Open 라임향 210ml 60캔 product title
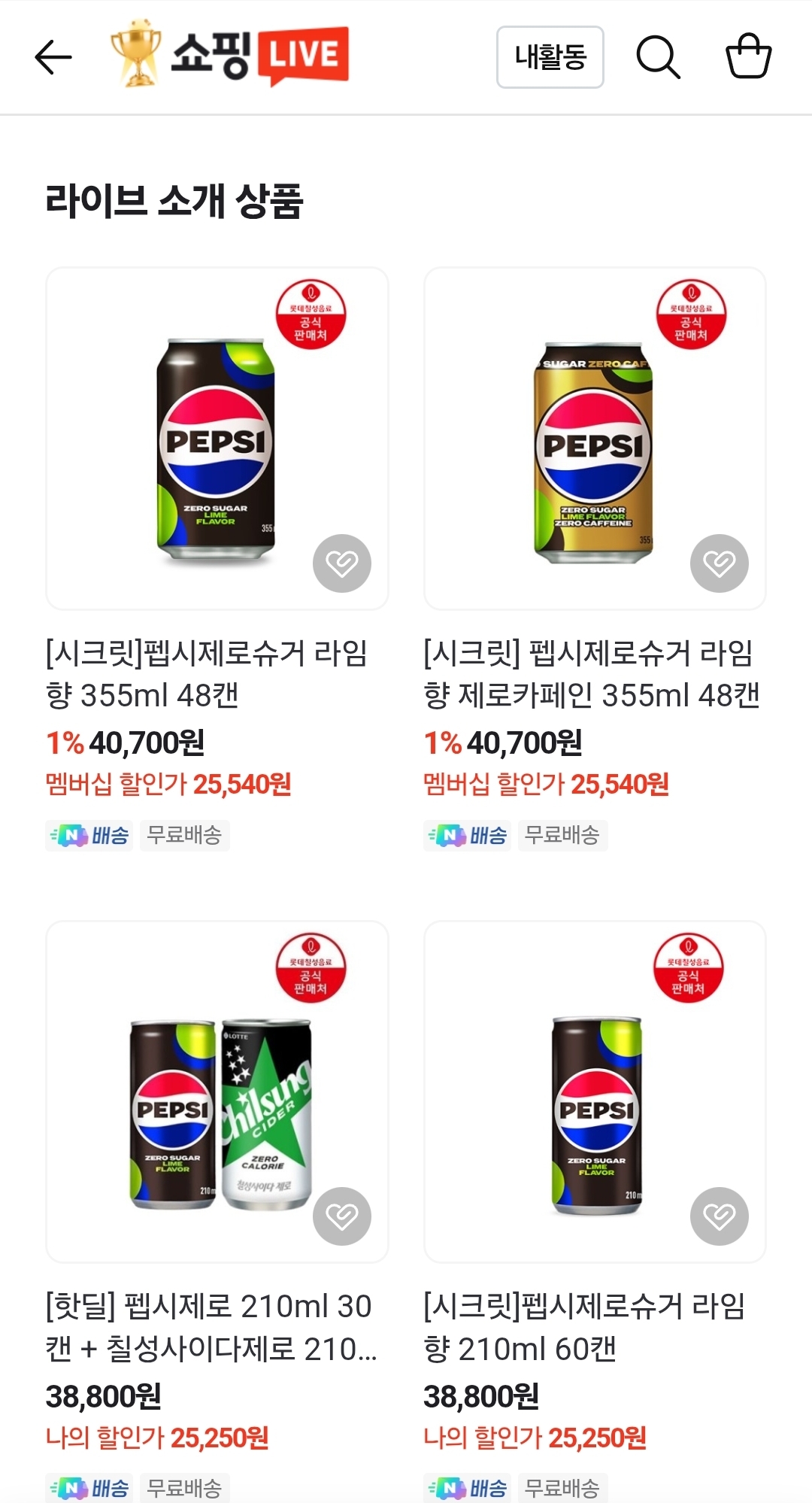812x1503 pixels. [584, 1328]
